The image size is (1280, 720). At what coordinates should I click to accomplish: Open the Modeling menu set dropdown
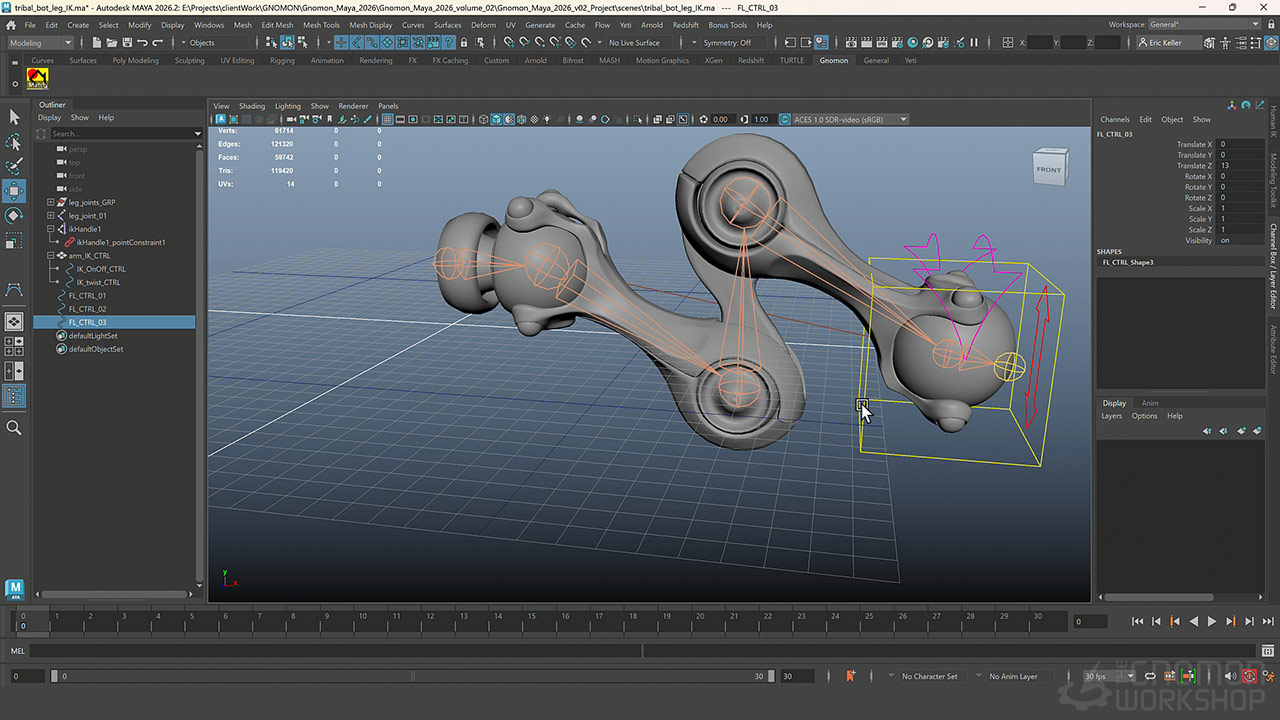[41, 43]
